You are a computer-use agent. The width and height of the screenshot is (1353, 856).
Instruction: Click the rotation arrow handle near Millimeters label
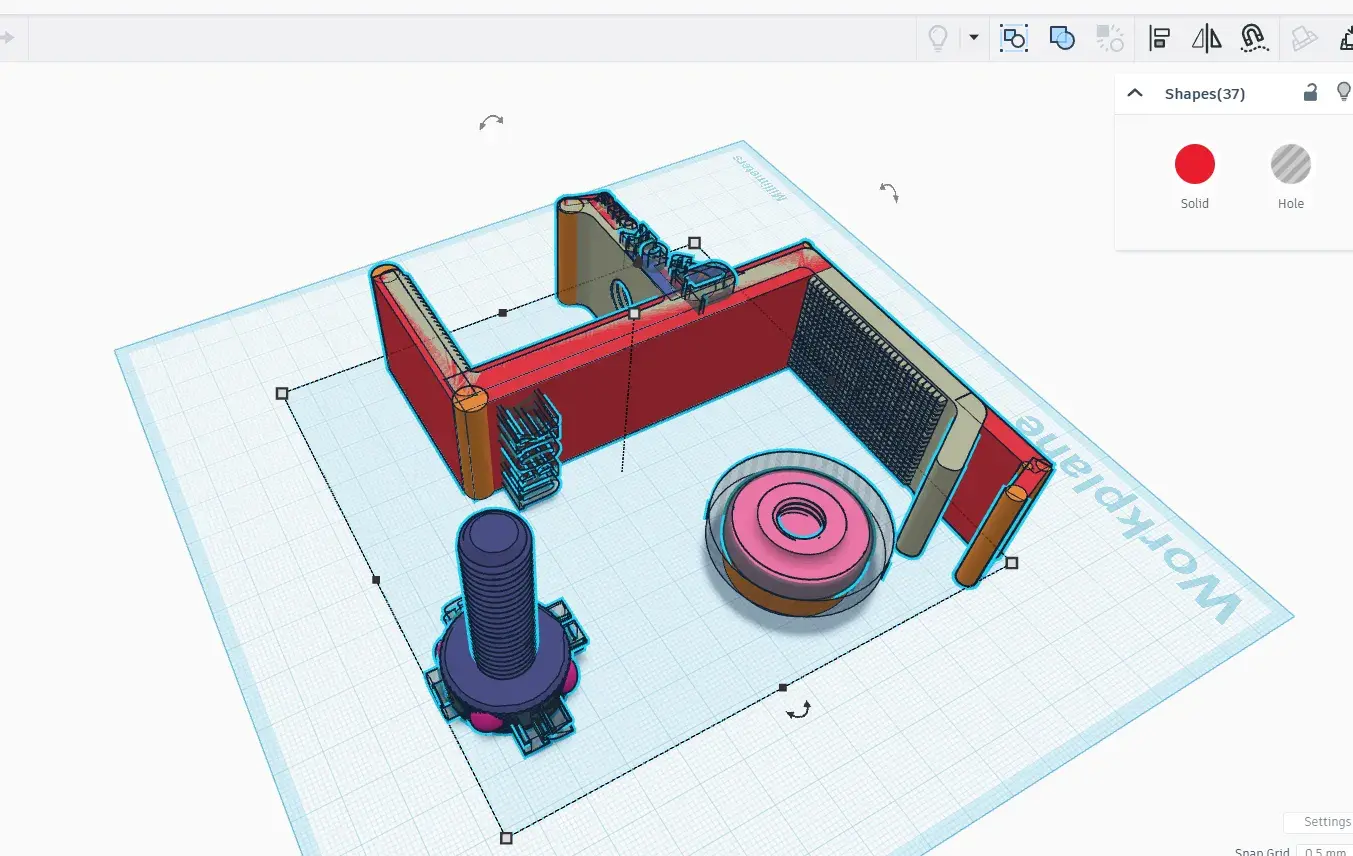pos(889,192)
